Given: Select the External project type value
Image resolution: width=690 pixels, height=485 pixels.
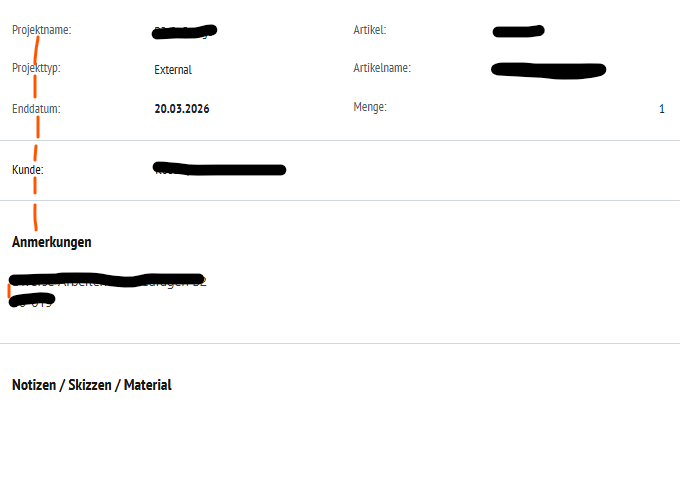Looking at the screenshot, I should tap(173, 70).
